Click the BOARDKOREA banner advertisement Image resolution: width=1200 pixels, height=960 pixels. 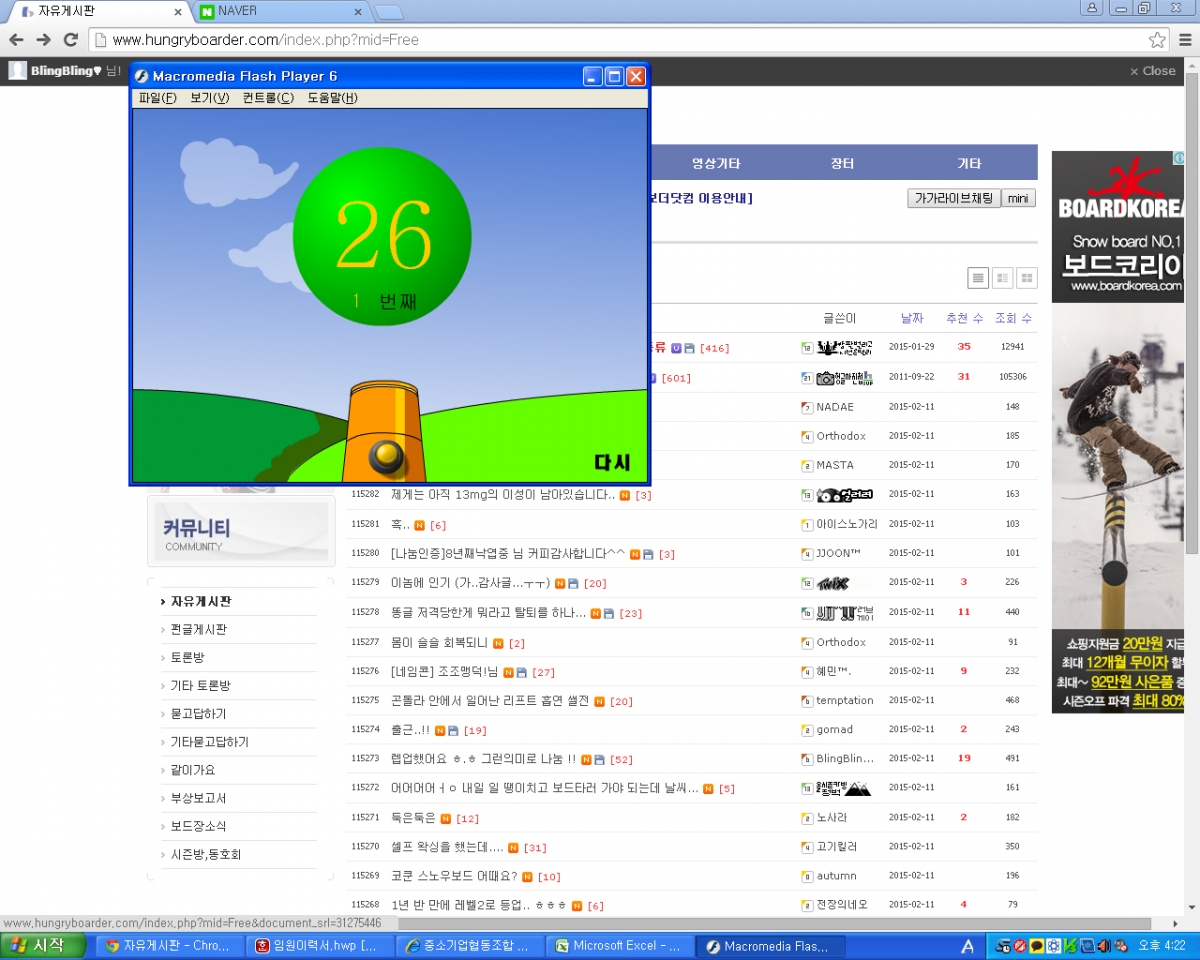tap(1118, 432)
